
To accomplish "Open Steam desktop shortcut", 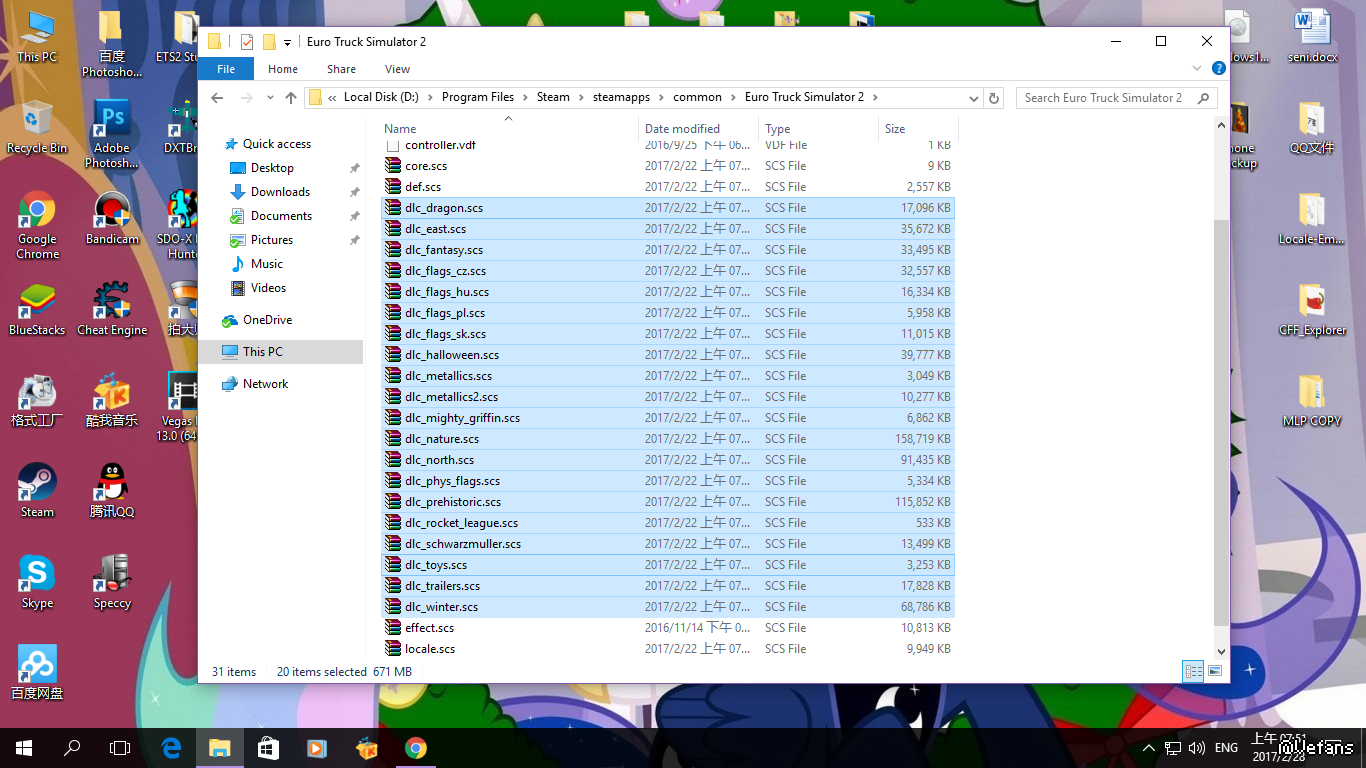I will click(37, 491).
